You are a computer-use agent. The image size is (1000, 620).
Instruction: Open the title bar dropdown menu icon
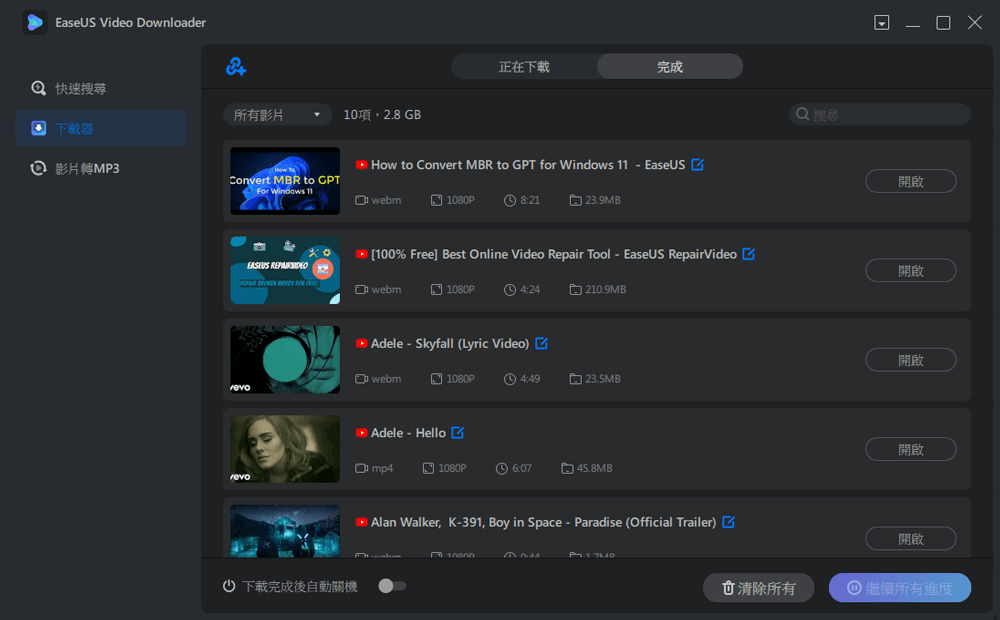tap(881, 23)
